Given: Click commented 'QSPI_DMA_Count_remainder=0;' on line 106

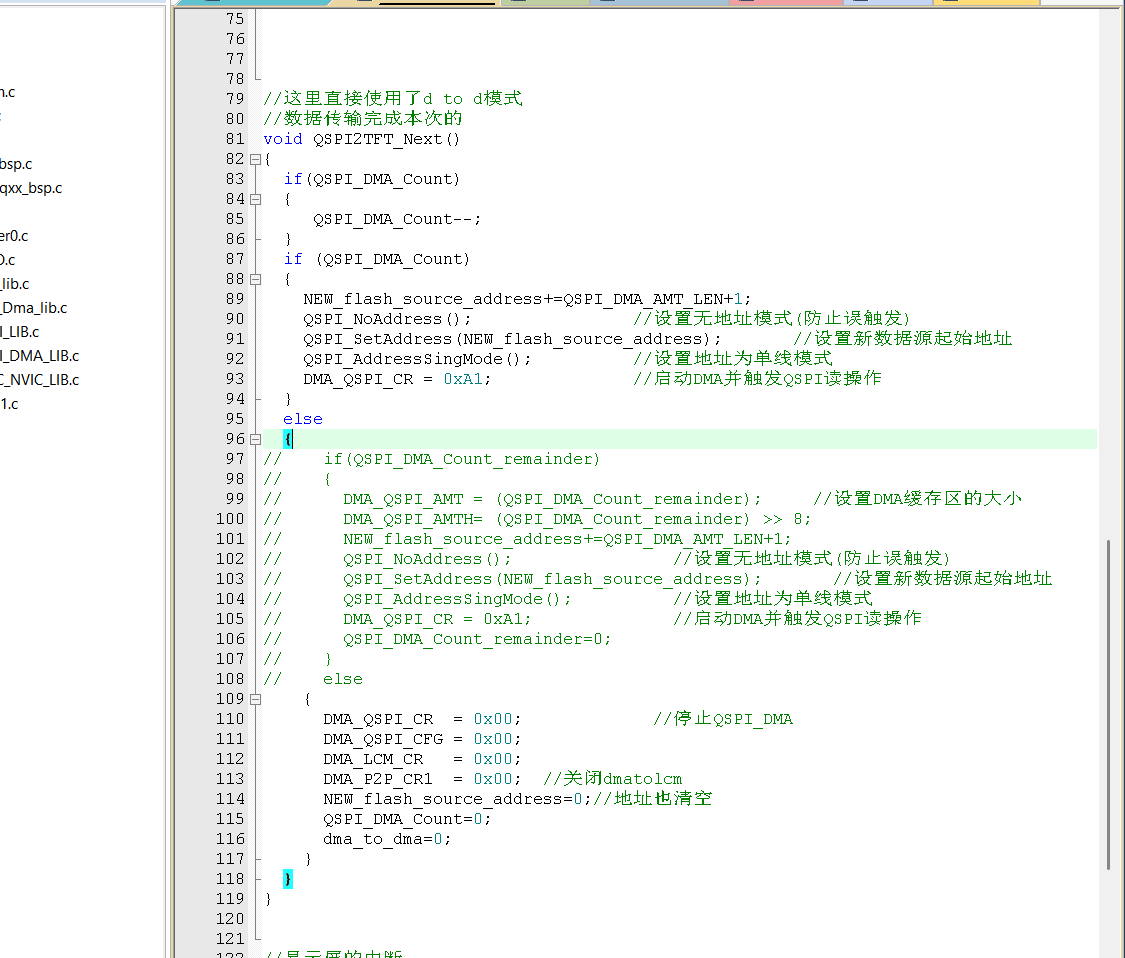Looking at the screenshot, I should [x=477, y=639].
